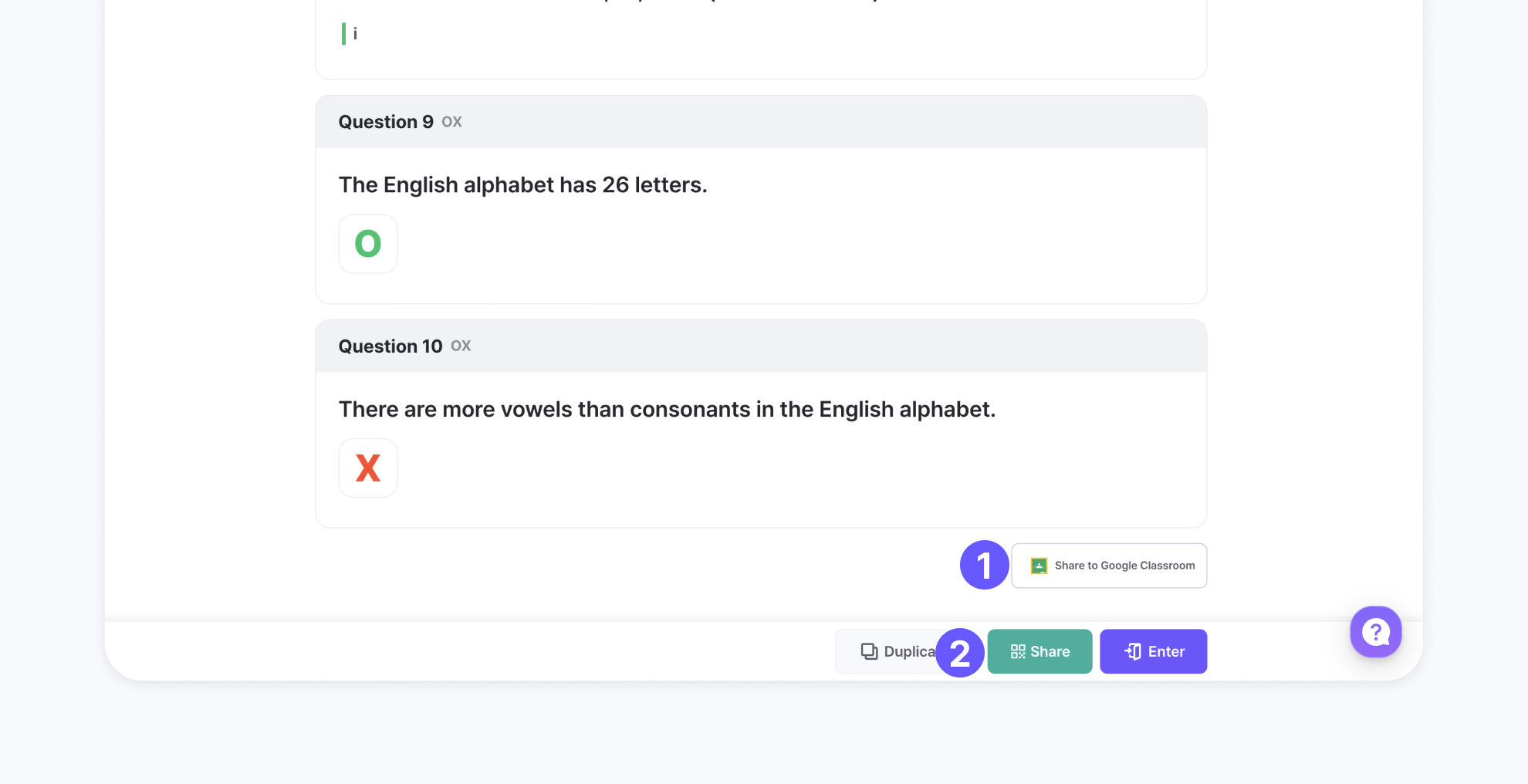The width and height of the screenshot is (1528, 784).
Task: Click the "i" answer beside the green bar
Action: click(x=355, y=34)
